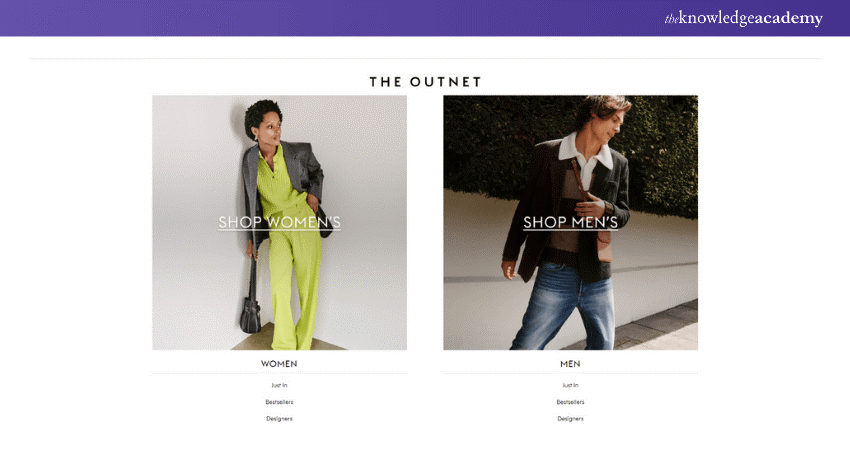Open Bestsellers under Women
Screen dimensions: 850x450
[279, 402]
